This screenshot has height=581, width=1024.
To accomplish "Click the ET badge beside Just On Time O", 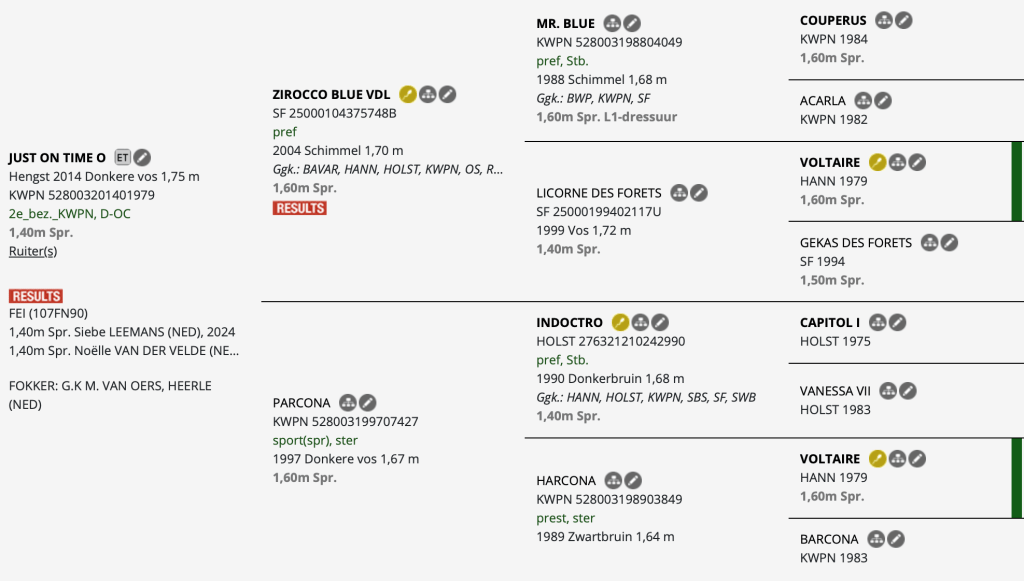I will (123, 157).
